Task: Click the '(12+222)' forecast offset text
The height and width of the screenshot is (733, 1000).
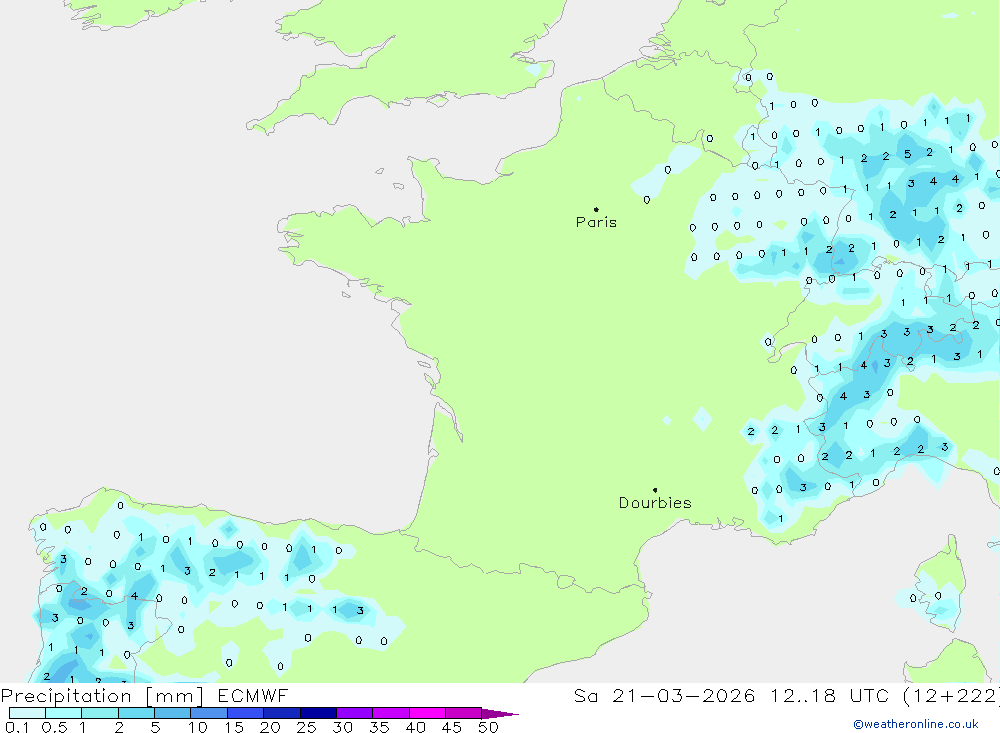Action: 952,696
